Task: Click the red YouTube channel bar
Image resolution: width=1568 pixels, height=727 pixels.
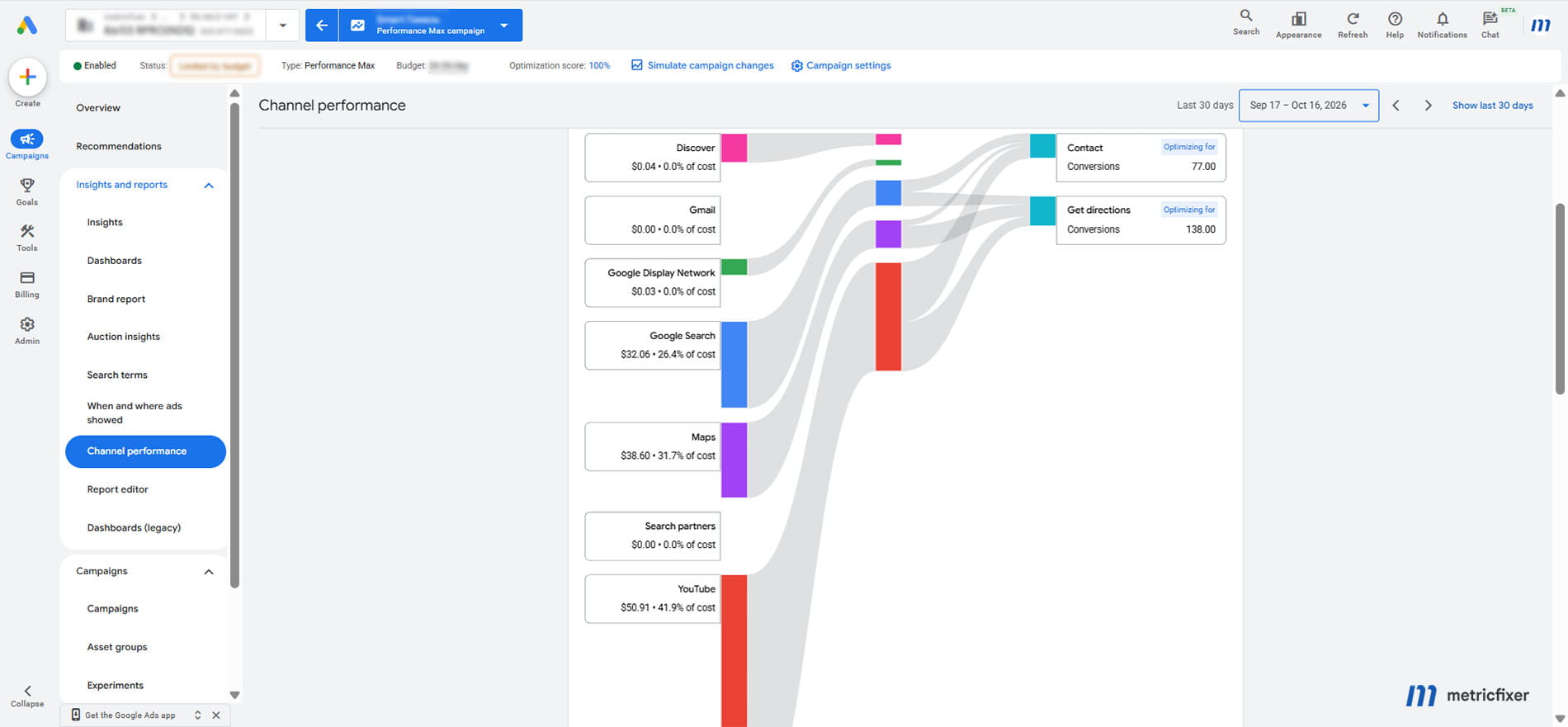Action: 734,650
